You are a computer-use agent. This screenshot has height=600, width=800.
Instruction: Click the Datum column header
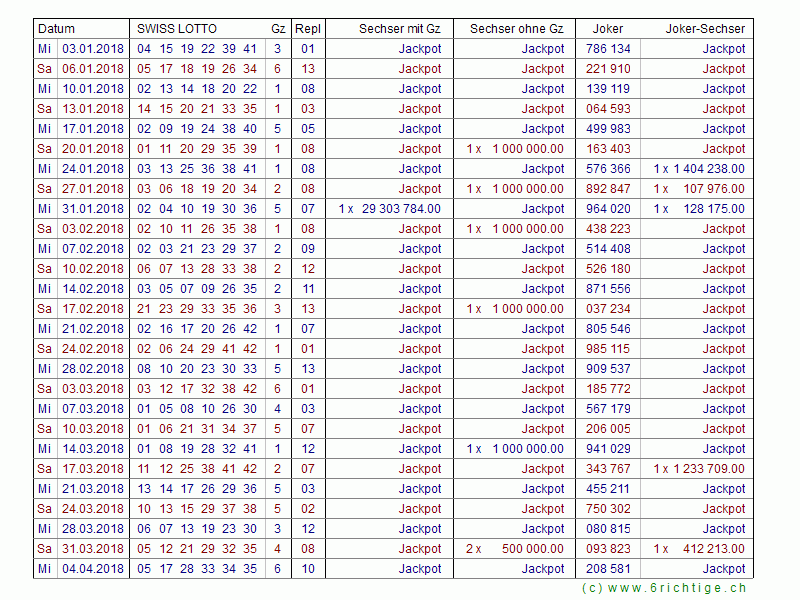[x=56, y=29]
